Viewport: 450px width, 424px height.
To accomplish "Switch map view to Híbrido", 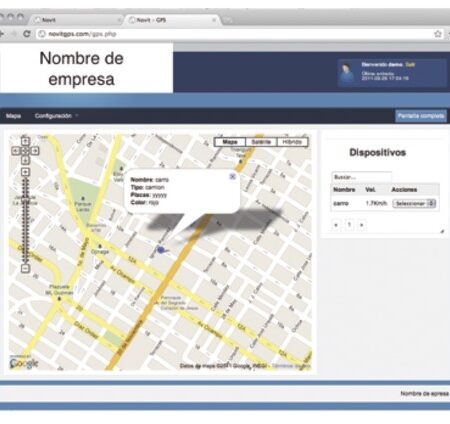I will [292, 142].
